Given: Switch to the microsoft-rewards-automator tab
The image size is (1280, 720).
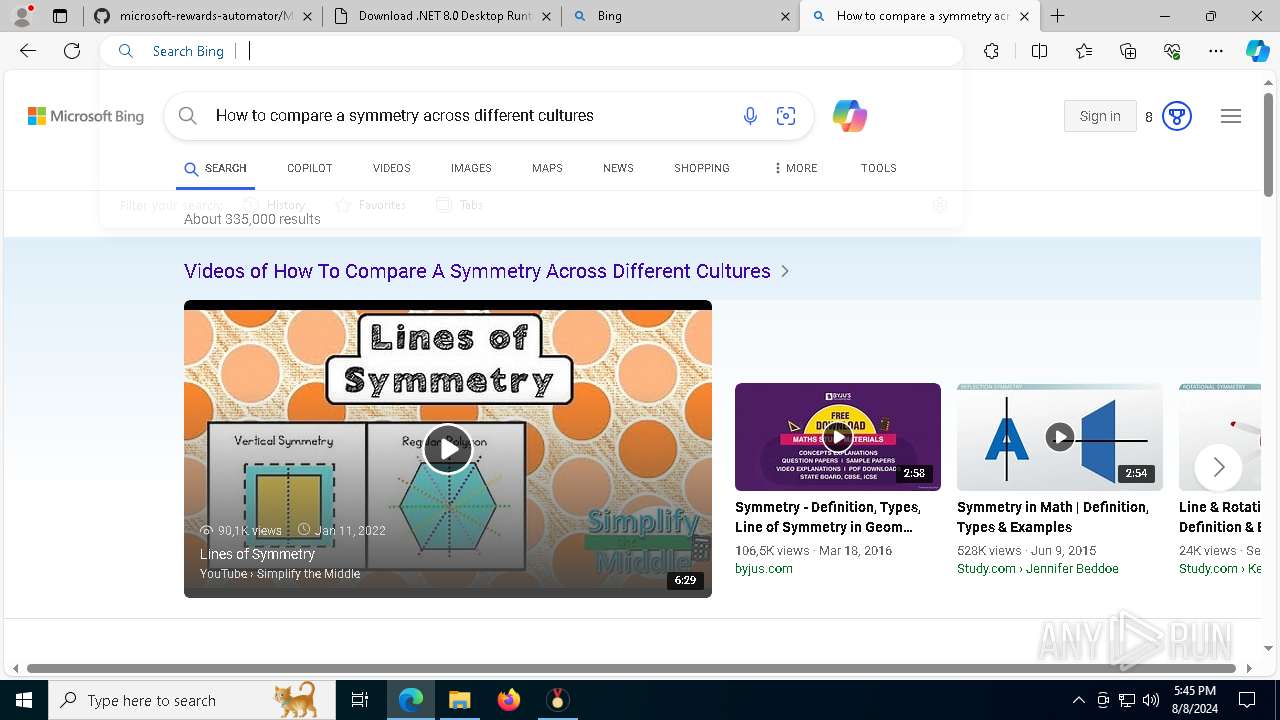Looking at the screenshot, I should tap(202, 16).
